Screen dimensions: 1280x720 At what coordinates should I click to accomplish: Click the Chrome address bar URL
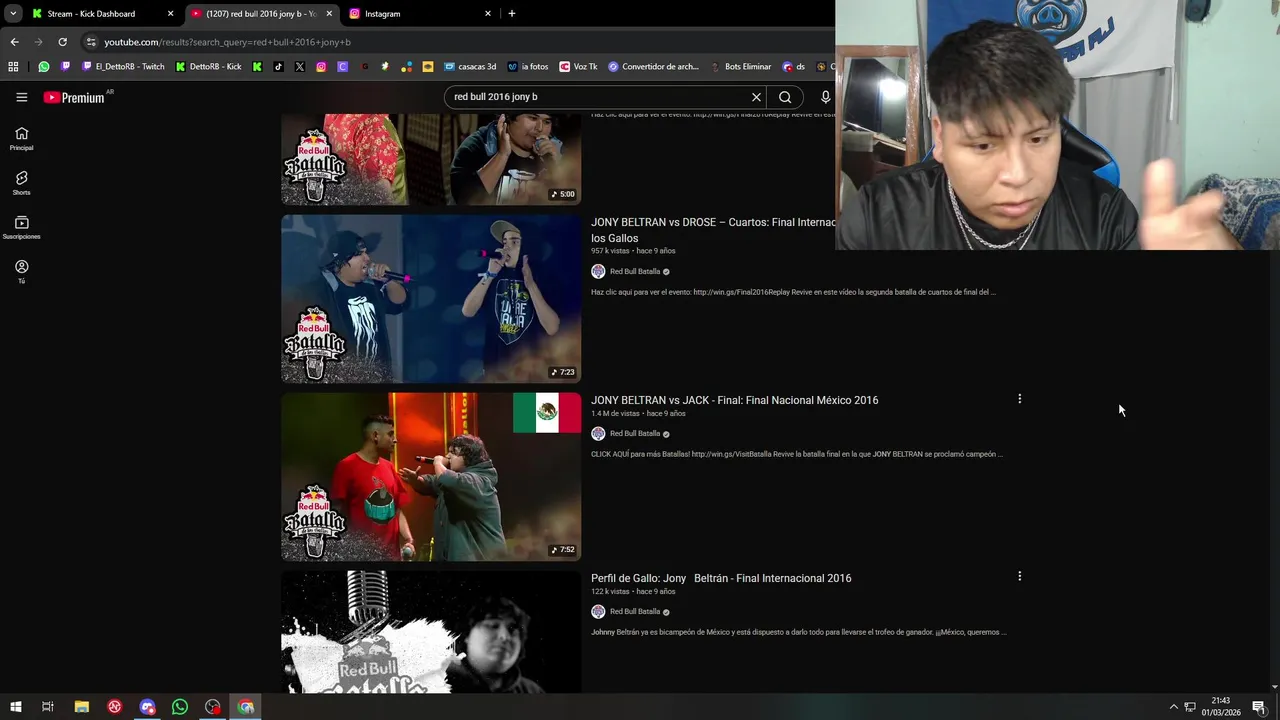(228, 42)
